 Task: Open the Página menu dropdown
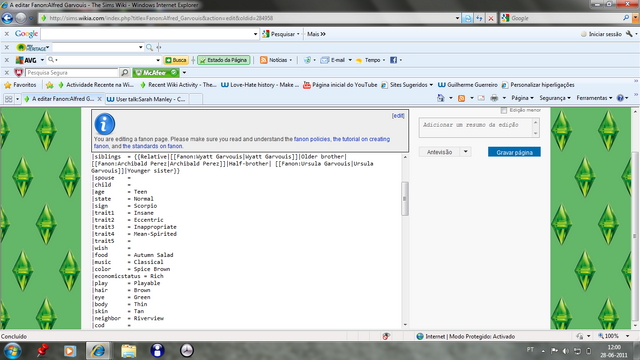coord(522,98)
